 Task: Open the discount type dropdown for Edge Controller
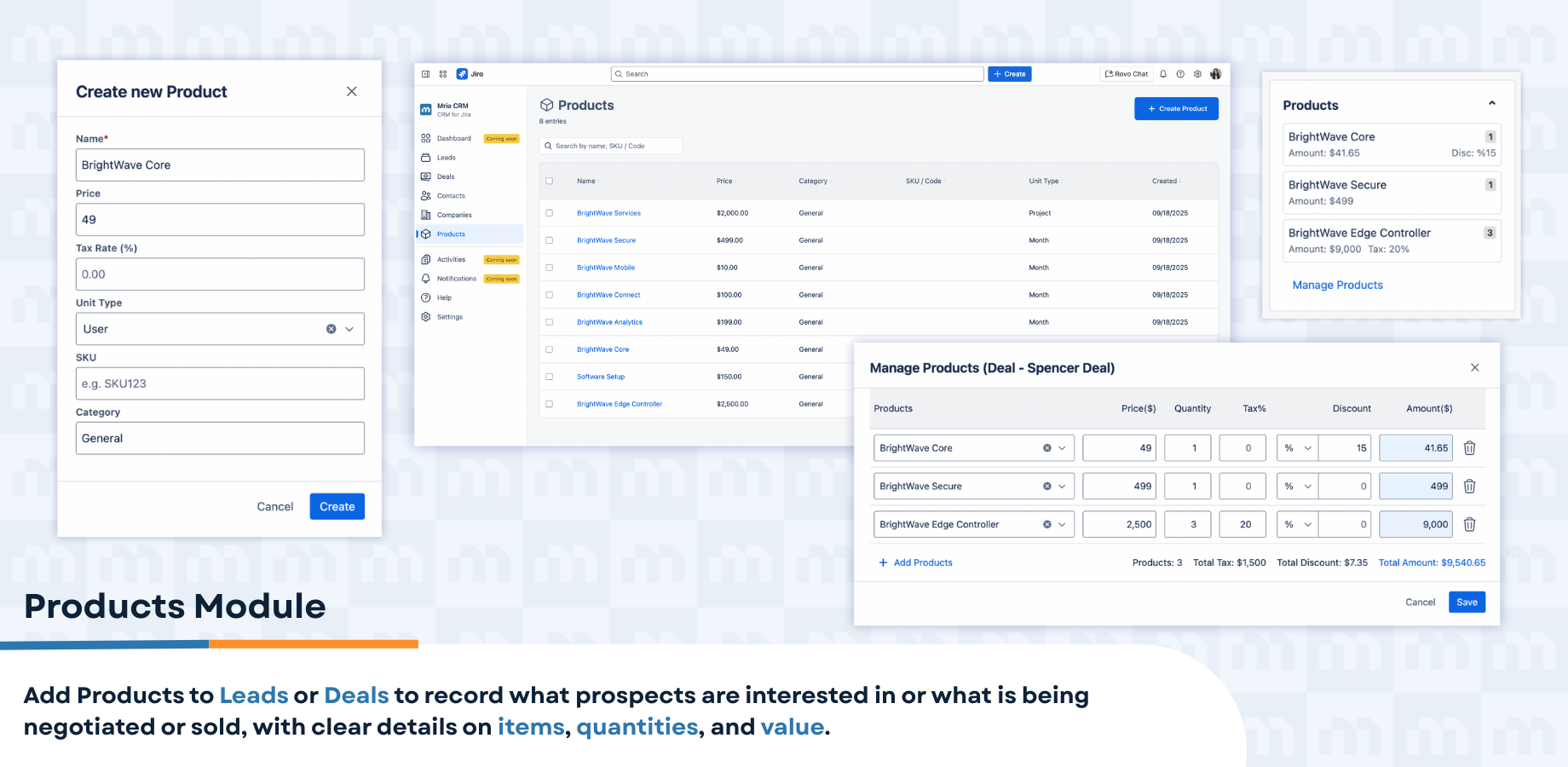(1298, 525)
